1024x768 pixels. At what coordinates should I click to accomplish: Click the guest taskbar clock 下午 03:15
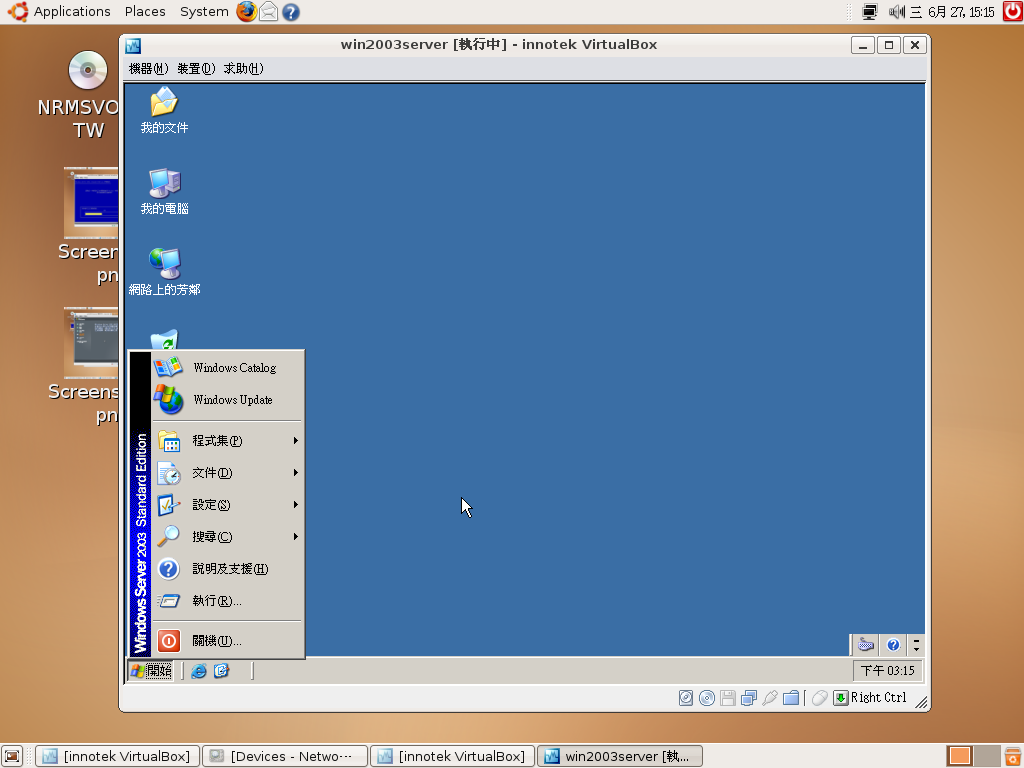[x=888, y=671]
